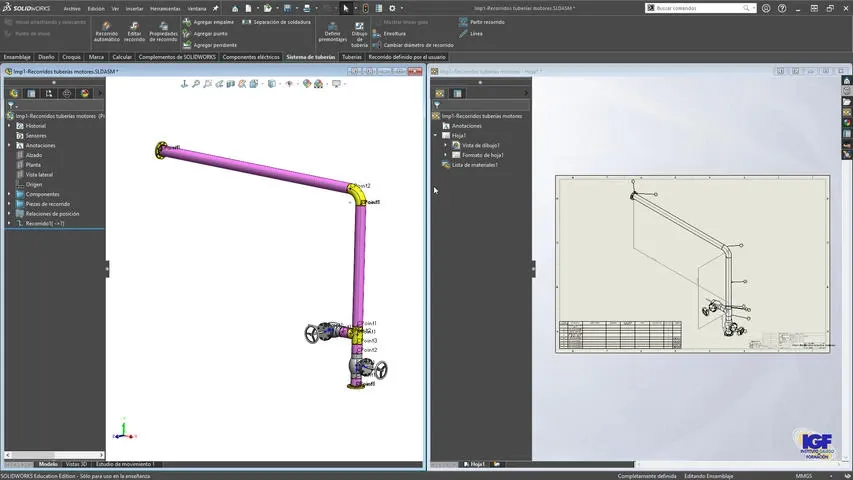Open the PropertyManager tab in assembly panel
Image resolution: width=853 pixels, height=480 pixels.
click(32, 94)
